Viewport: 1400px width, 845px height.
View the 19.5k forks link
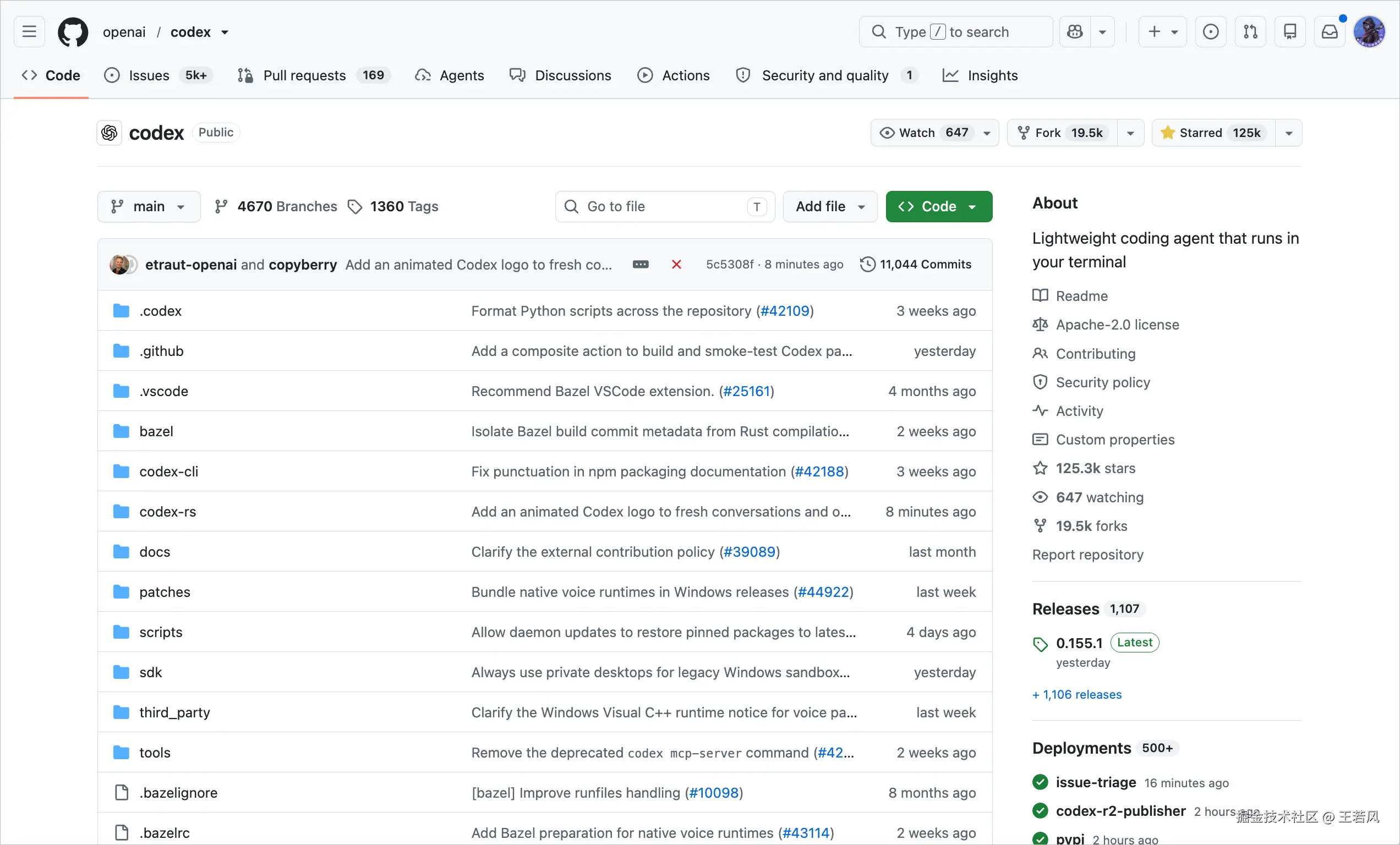pyautogui.click(x=1080, y=526)
